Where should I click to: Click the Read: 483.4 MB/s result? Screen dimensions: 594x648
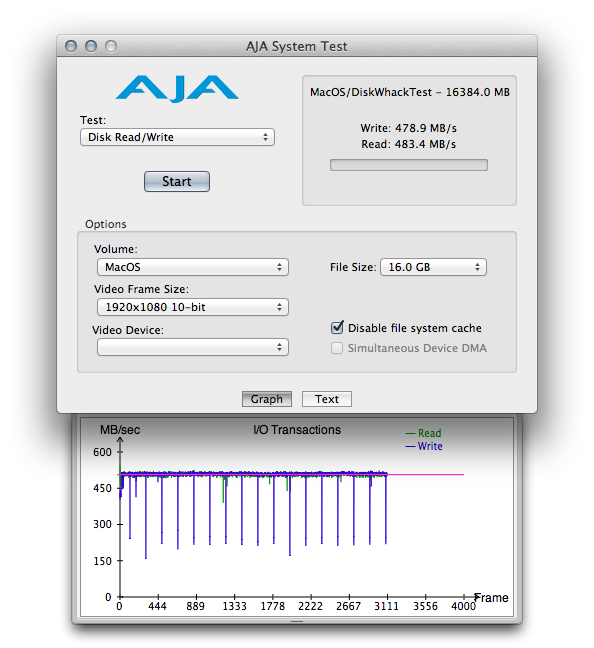point(408,144)
